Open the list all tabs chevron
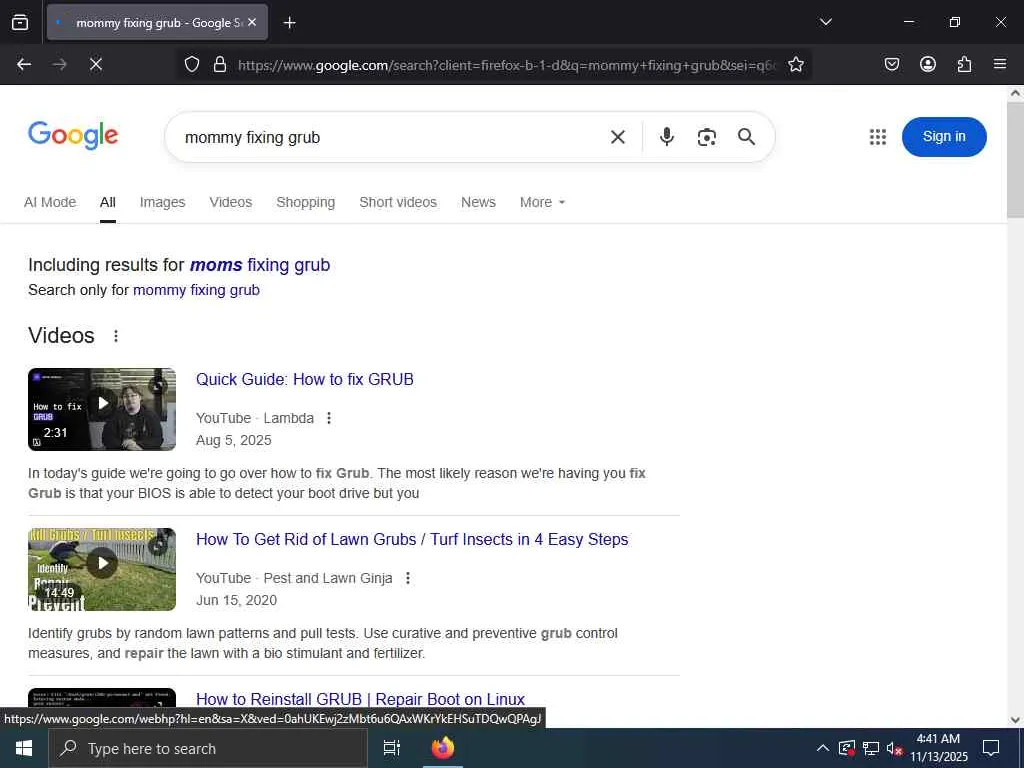Screen dimensions: 1024x768 825,22
